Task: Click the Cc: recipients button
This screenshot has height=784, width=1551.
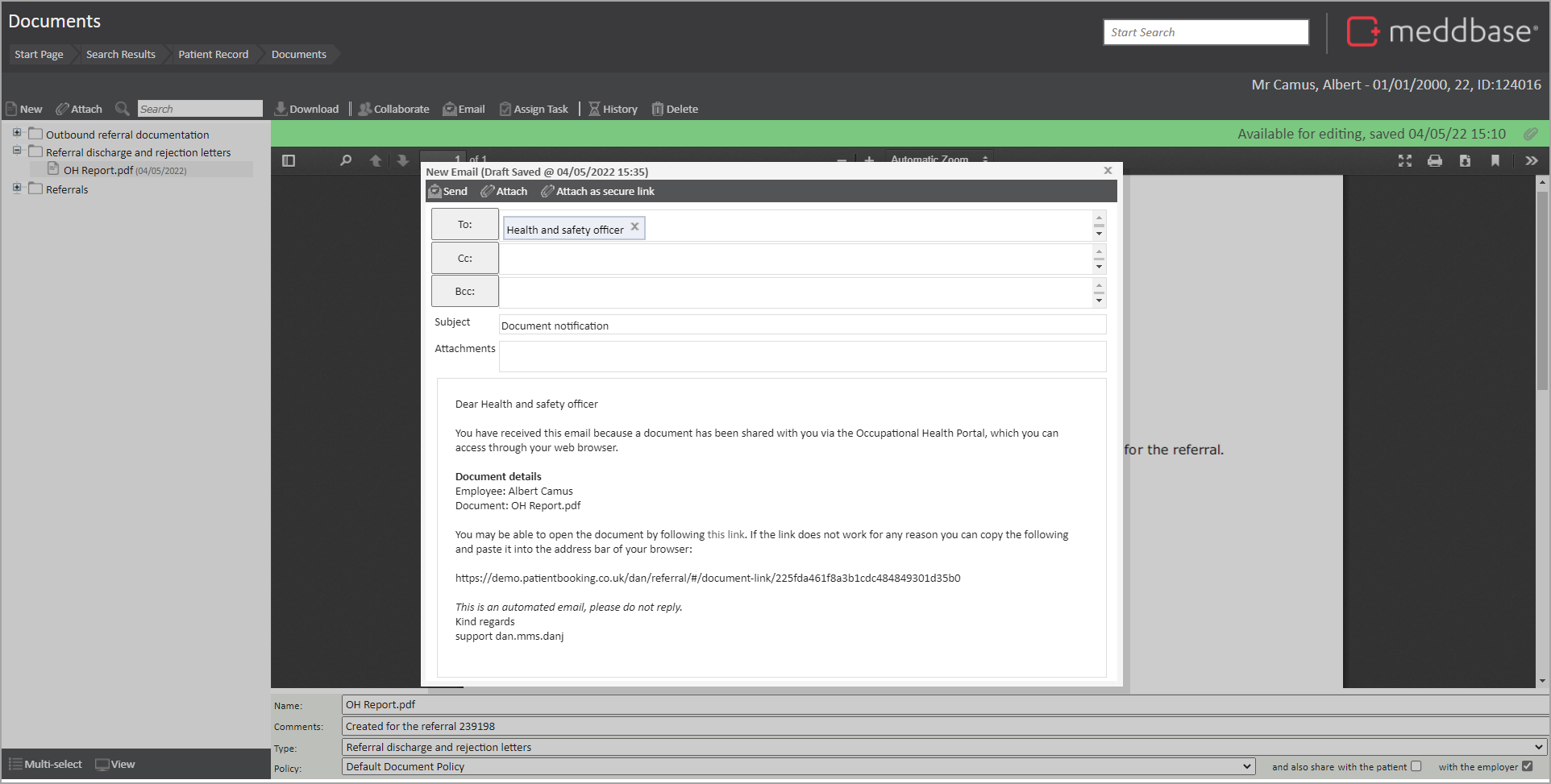Action: [464, 258]
